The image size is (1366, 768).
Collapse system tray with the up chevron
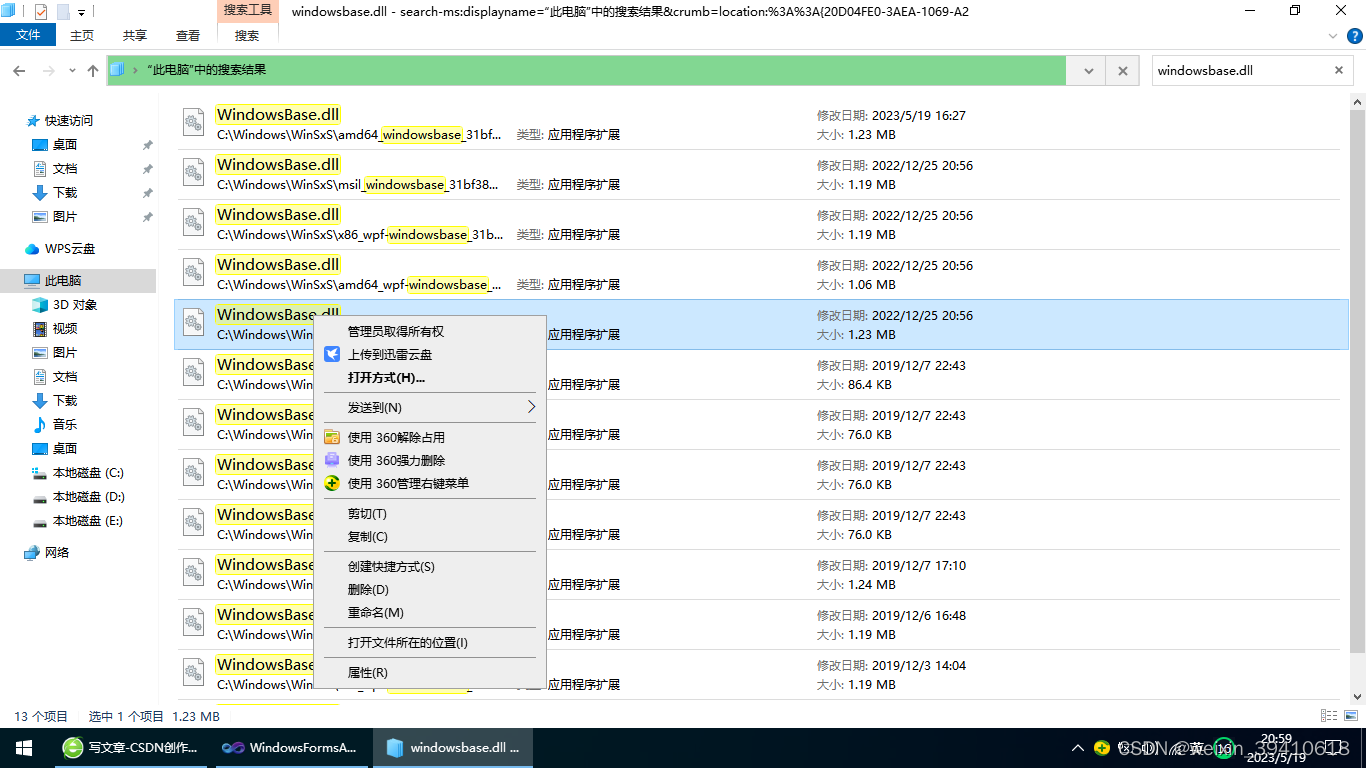point(1078,747)
